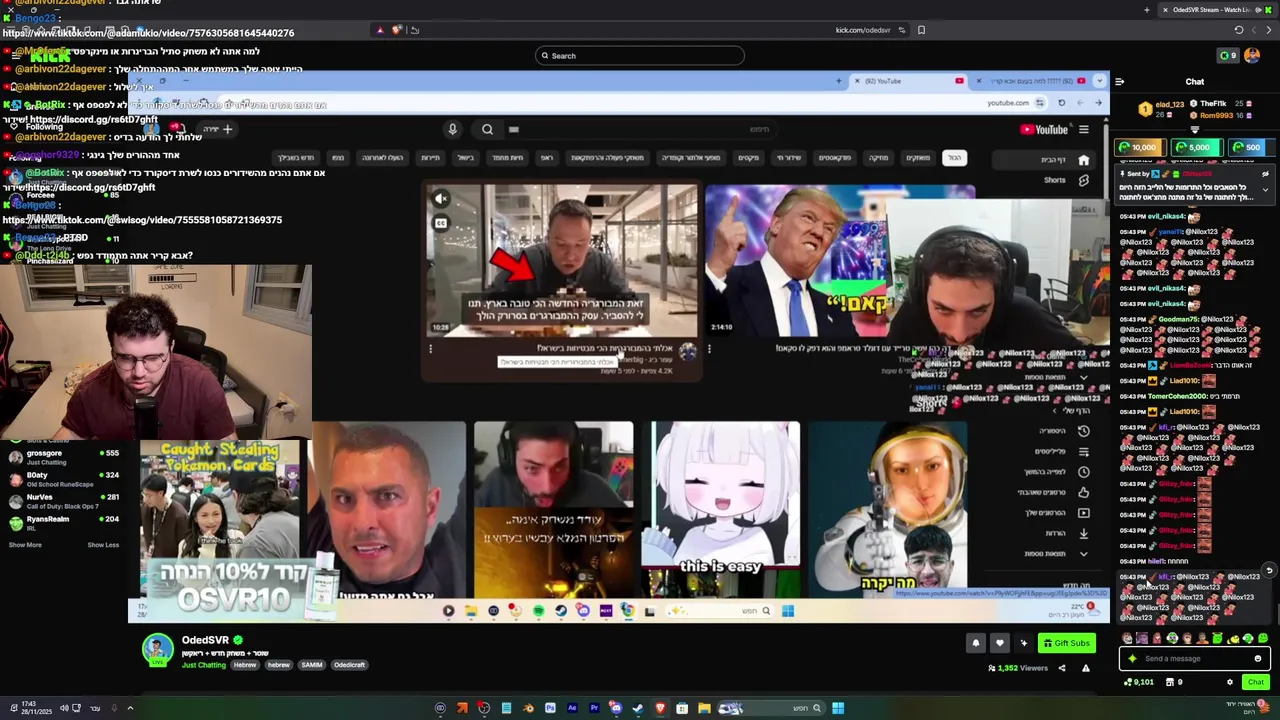The height and width of the screenshot is (720, 1280).
Task: Click the volume icon in system tray
Action: (x=63, y=708)
